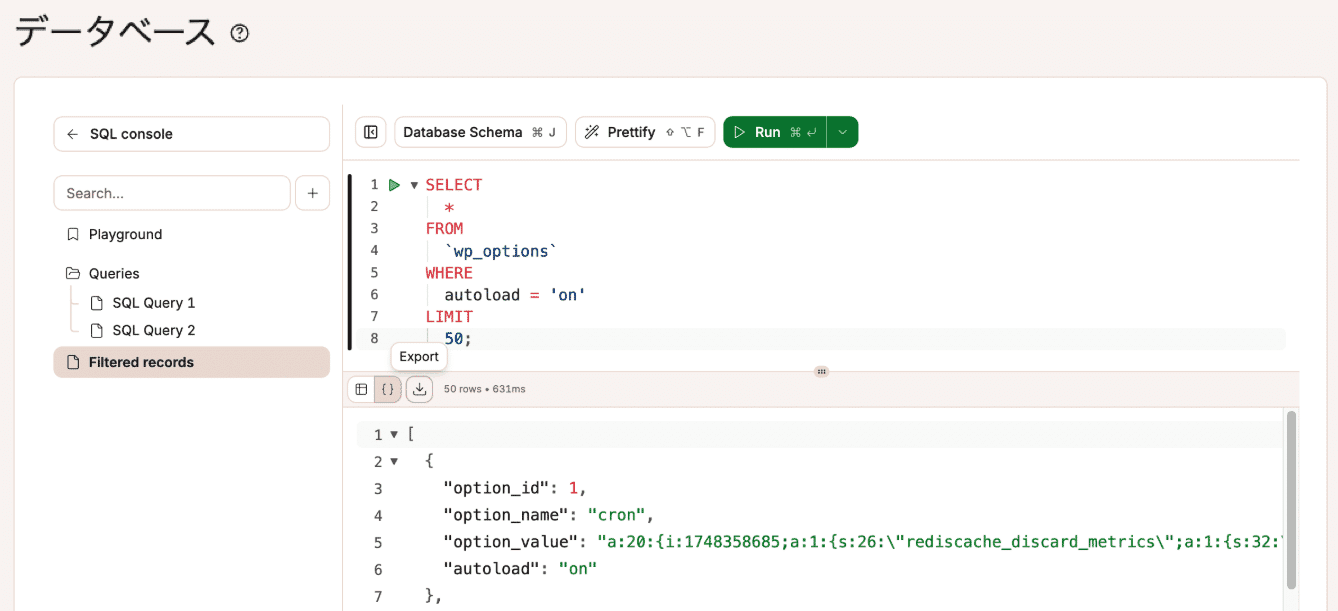Image resolution: width=1338 pixels, height=611 pixels.
Task: Click the Prettify button
Action: coord(644,132)
